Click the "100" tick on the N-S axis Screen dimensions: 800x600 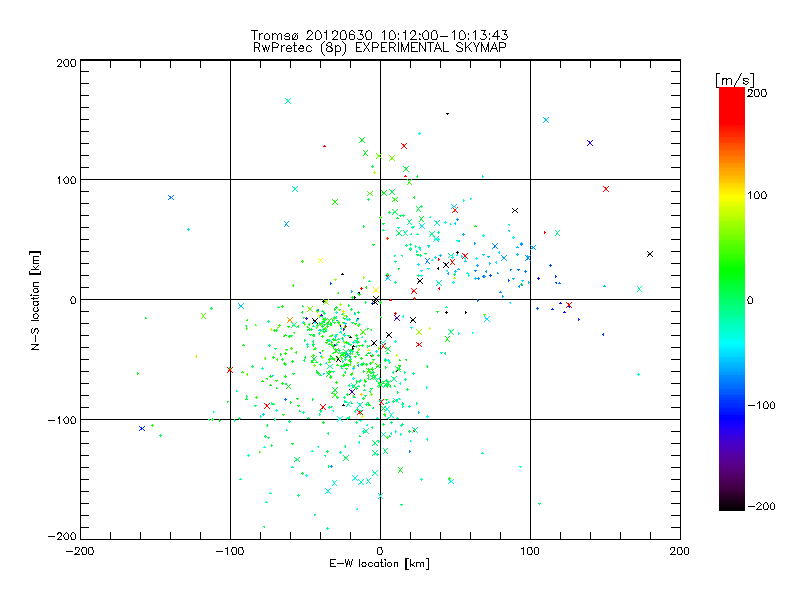(66, 180)
